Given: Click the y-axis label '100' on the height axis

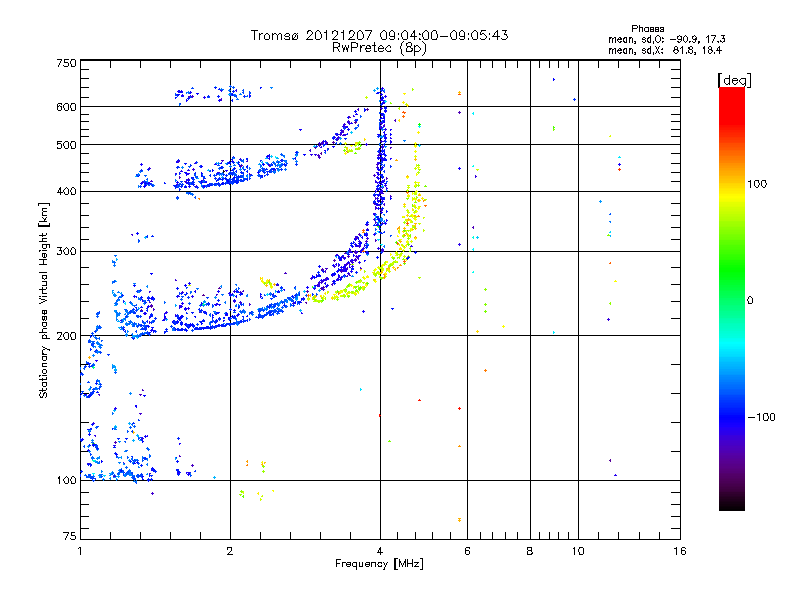Looking at the screenshot, I should pyautogui.click(x=66, y=481).
